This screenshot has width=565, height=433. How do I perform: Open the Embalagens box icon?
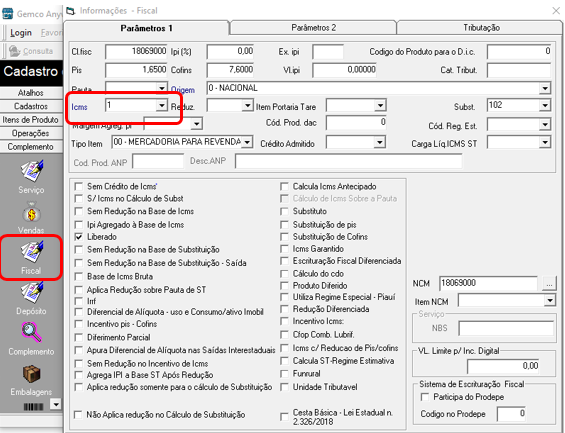(x=31, y=374)
